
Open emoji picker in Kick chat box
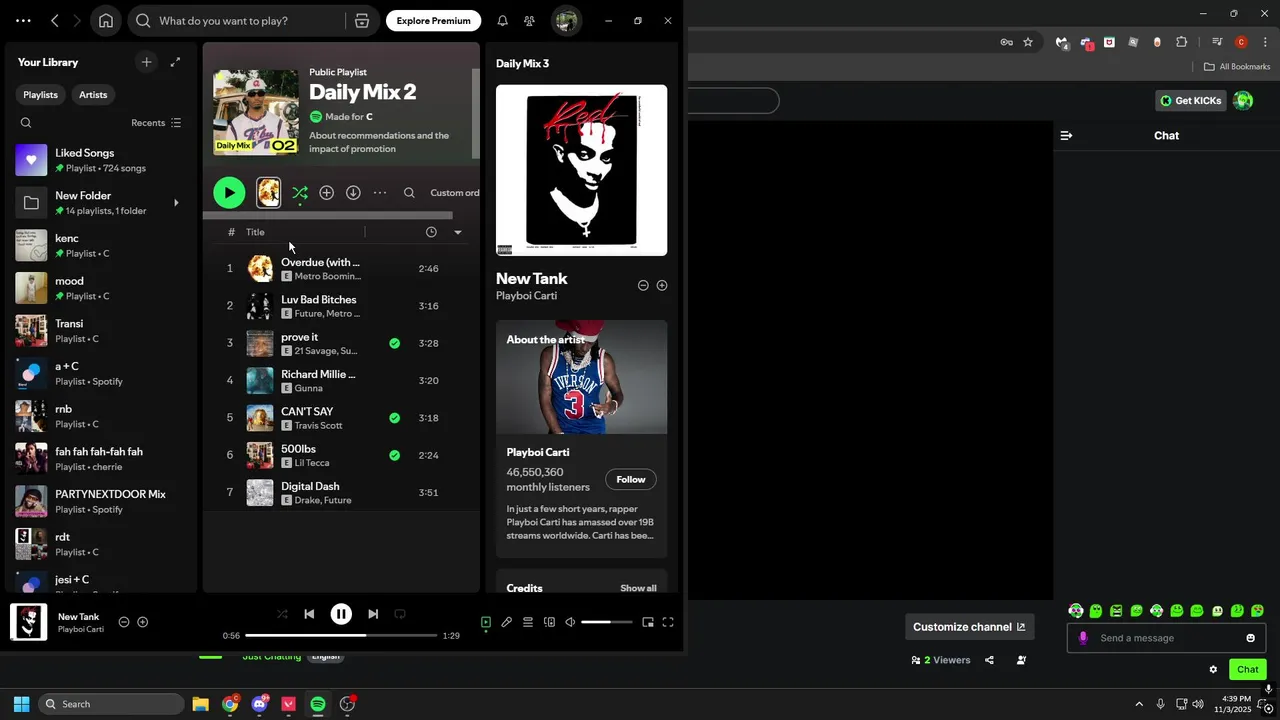pos(1250,638)
